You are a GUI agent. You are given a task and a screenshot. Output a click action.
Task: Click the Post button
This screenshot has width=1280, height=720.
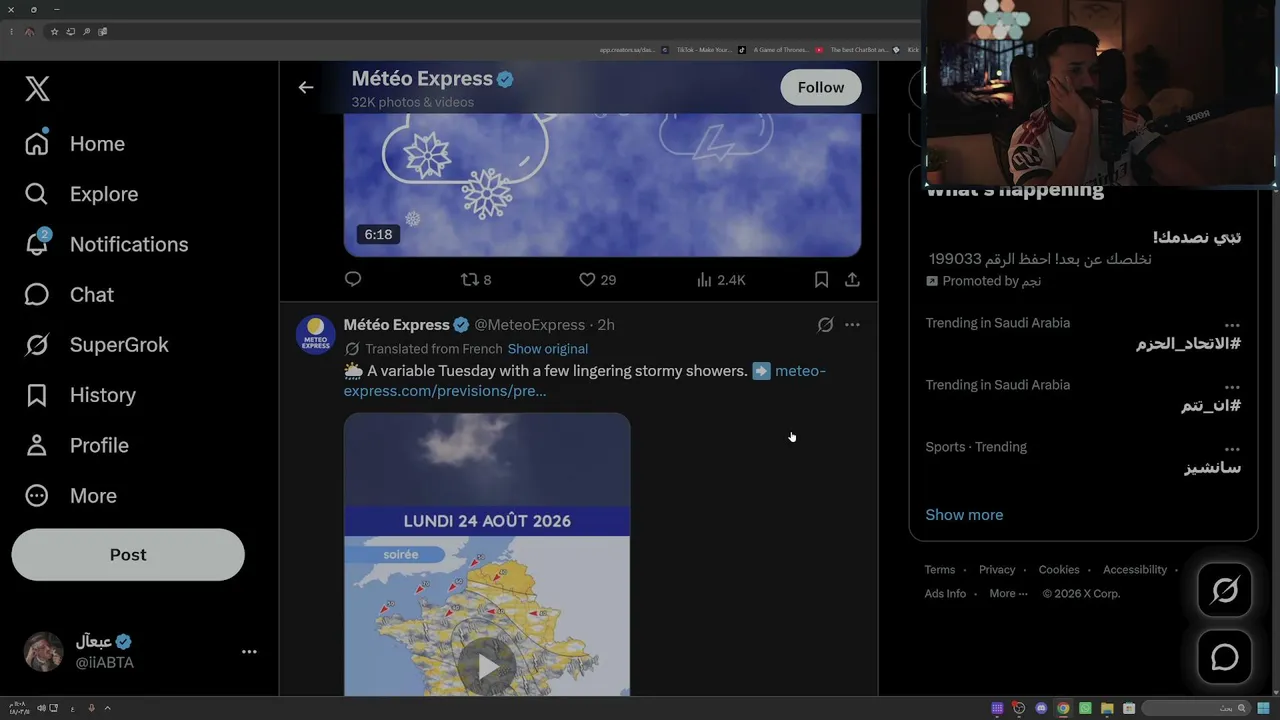pyautogui.click(x=128, y=555)
